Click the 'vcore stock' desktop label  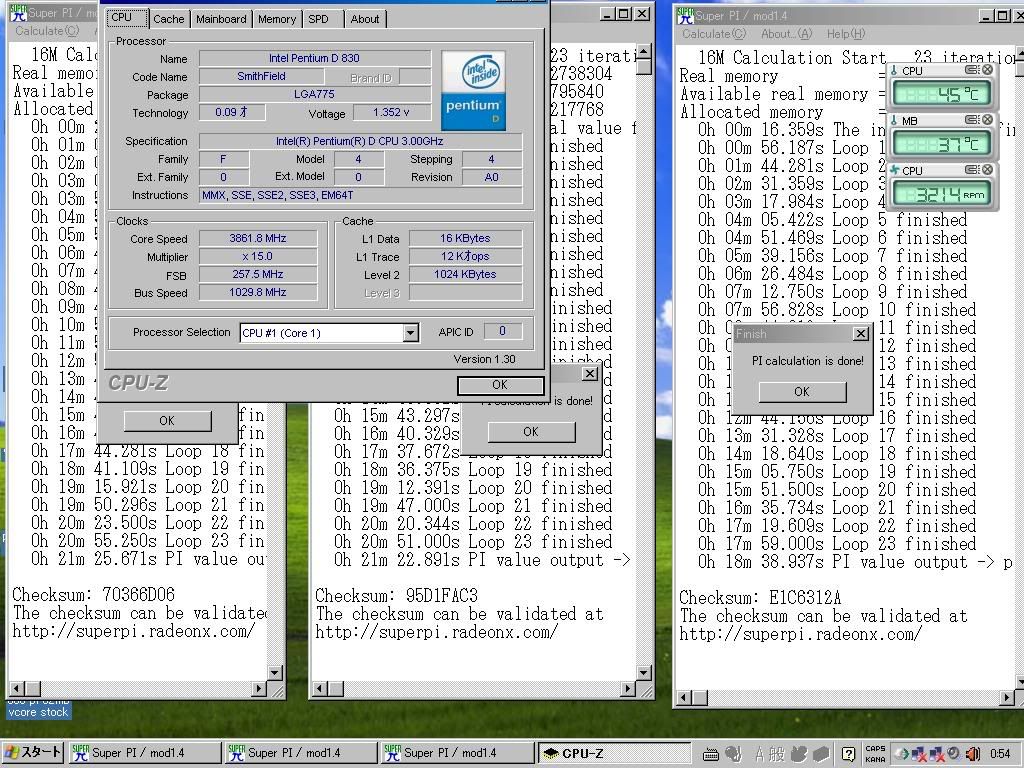(38, 712)
